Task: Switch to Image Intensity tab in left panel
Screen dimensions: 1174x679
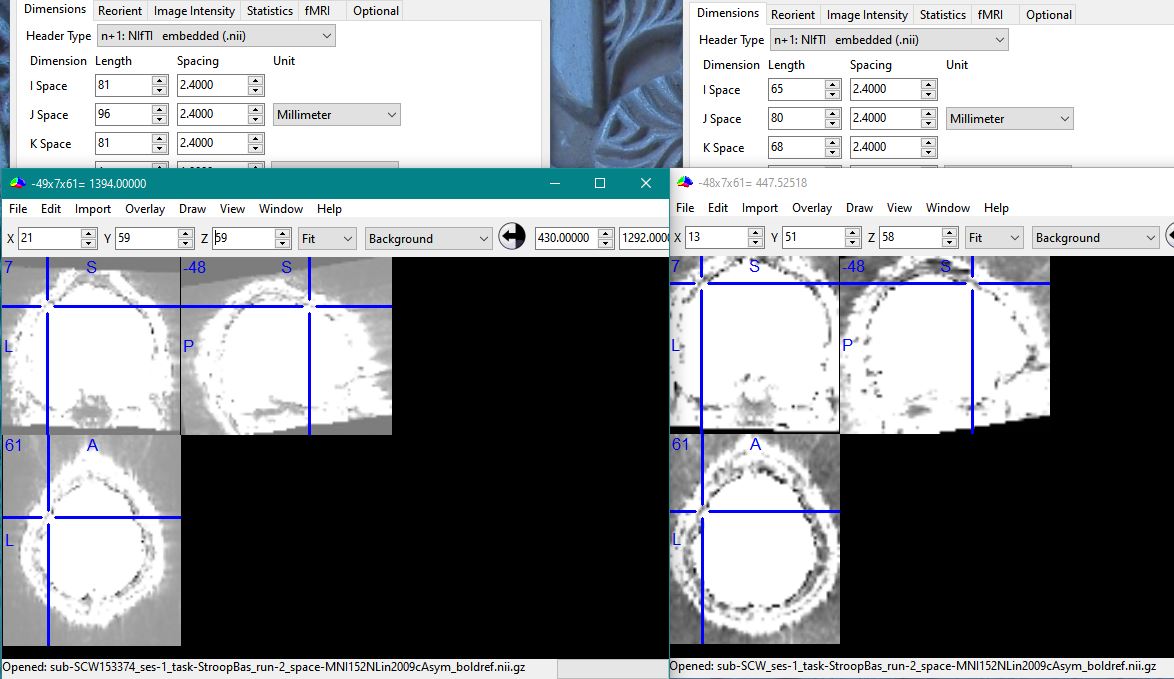Action: (x=194, y=11)
